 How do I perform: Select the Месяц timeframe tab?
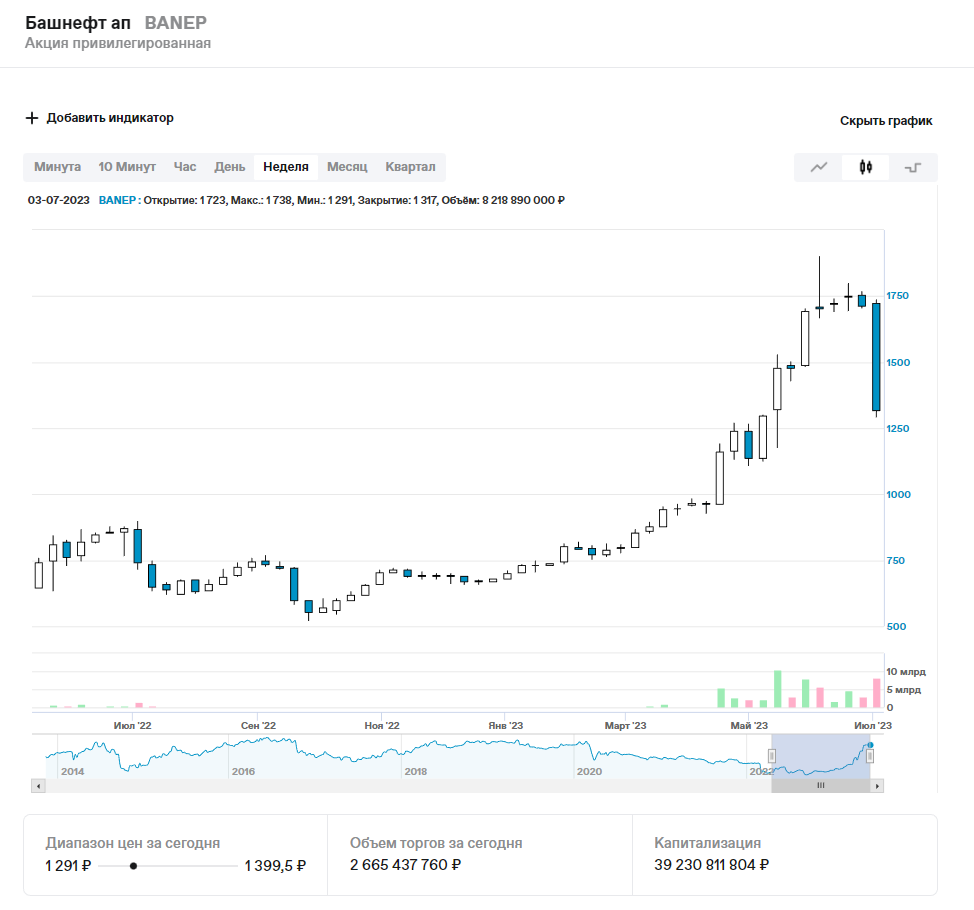[347, 167]
